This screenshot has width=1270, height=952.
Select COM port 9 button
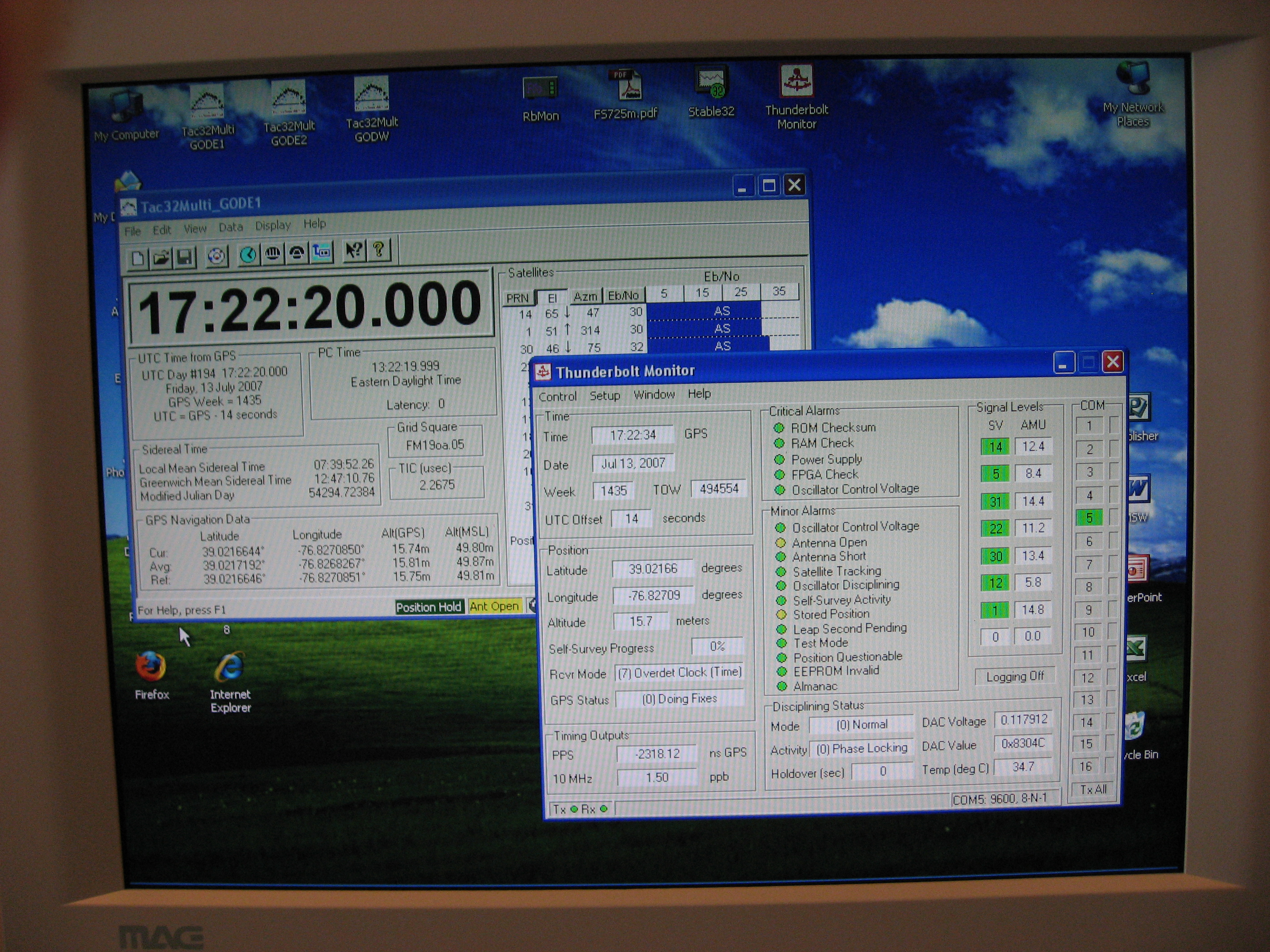pos(1089,609)
